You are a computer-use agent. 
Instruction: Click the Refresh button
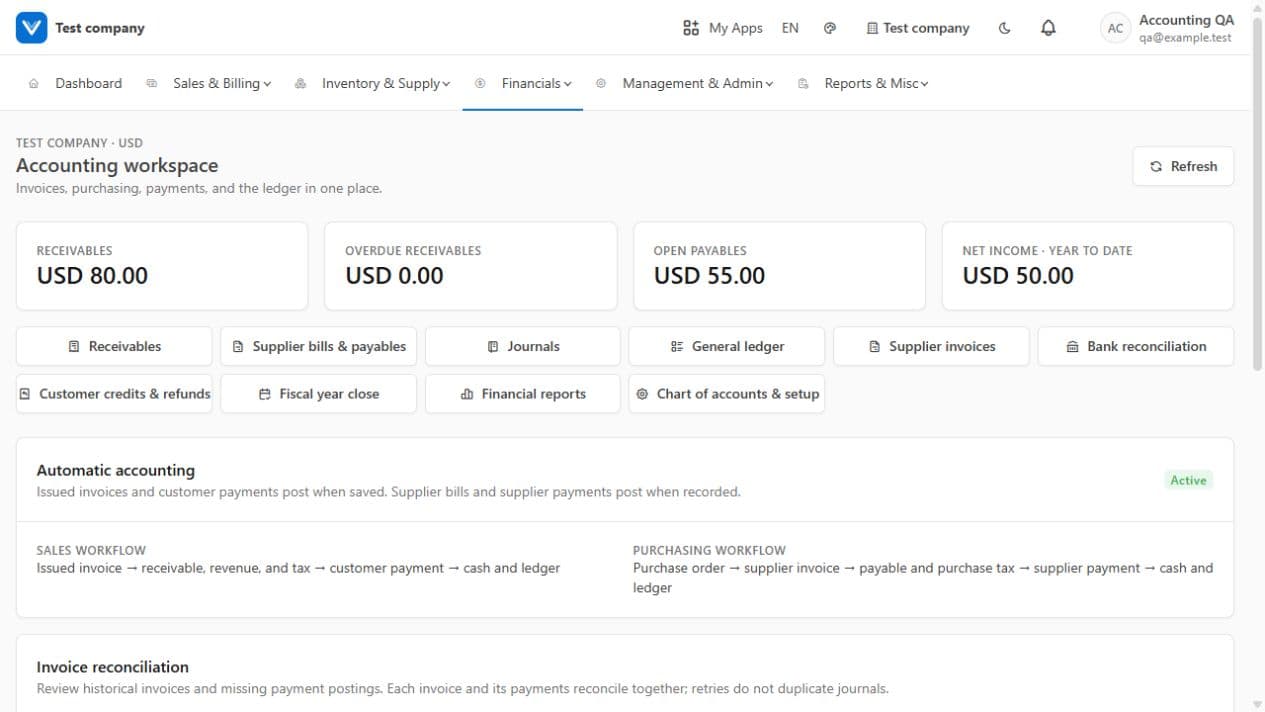point(1183,167)
